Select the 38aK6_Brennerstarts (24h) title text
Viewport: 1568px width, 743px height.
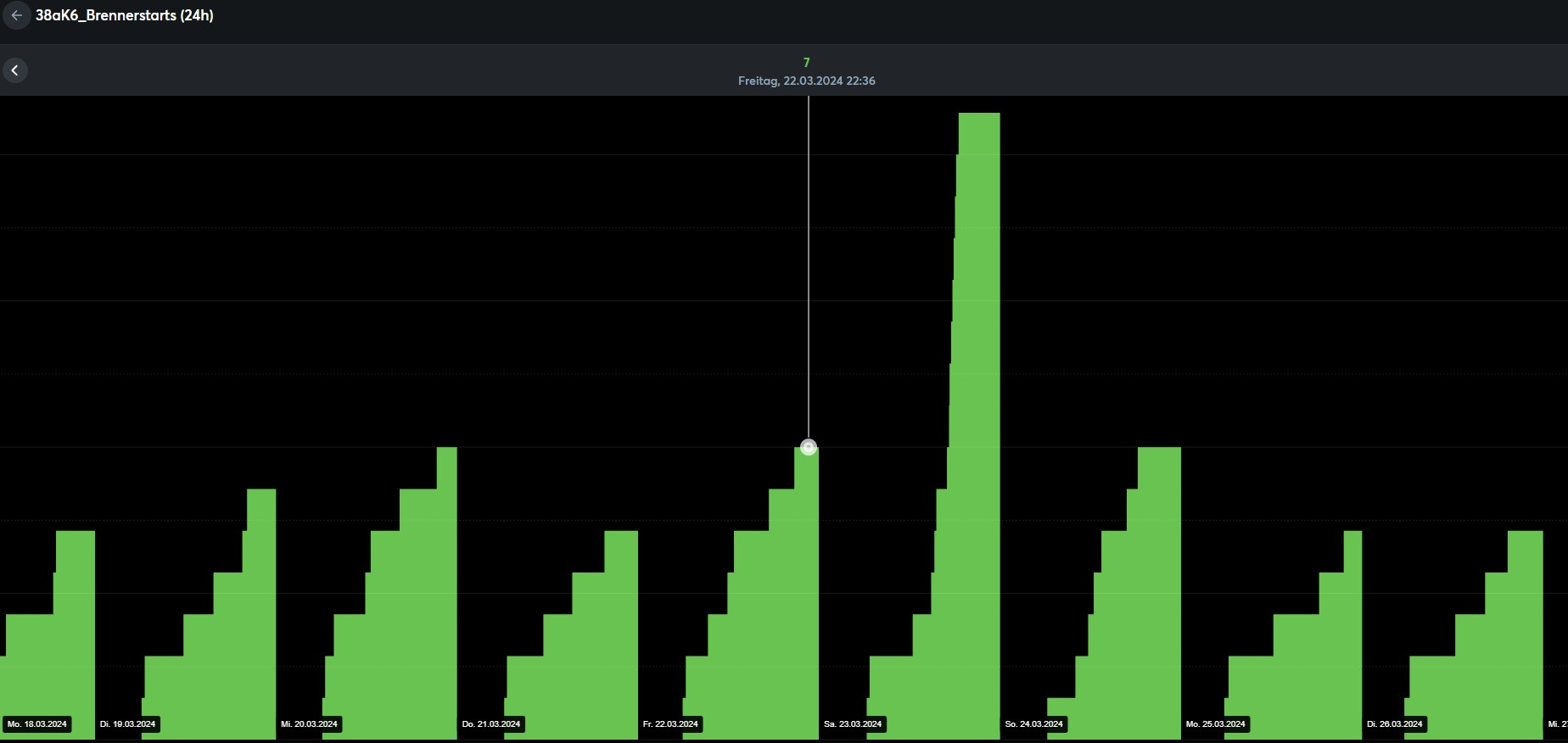125,15
